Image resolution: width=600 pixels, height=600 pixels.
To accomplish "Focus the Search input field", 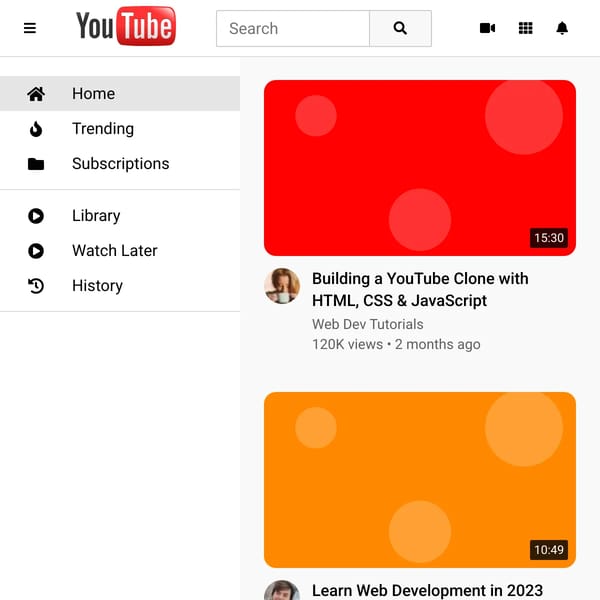I will point(293,29).
